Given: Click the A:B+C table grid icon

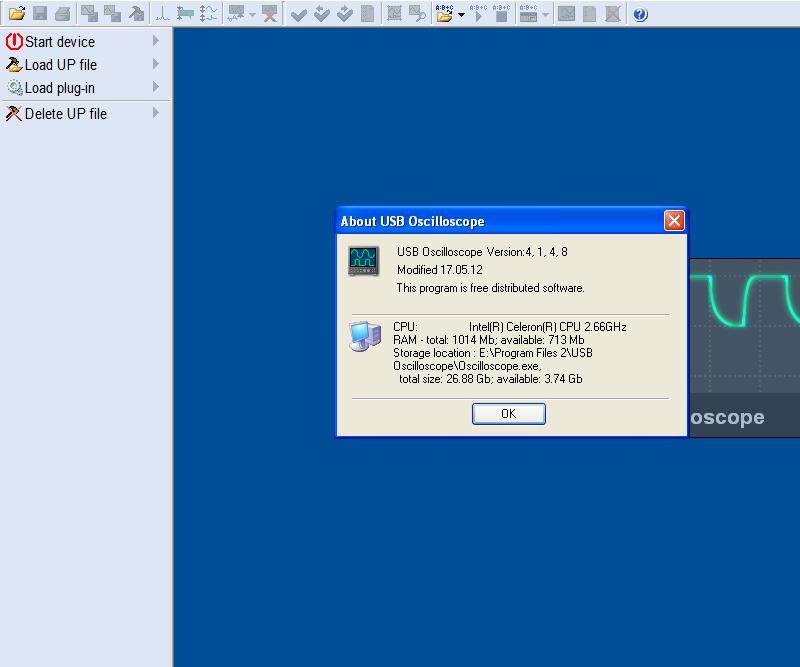Looking at the screenshot, I should click(528, 13).
